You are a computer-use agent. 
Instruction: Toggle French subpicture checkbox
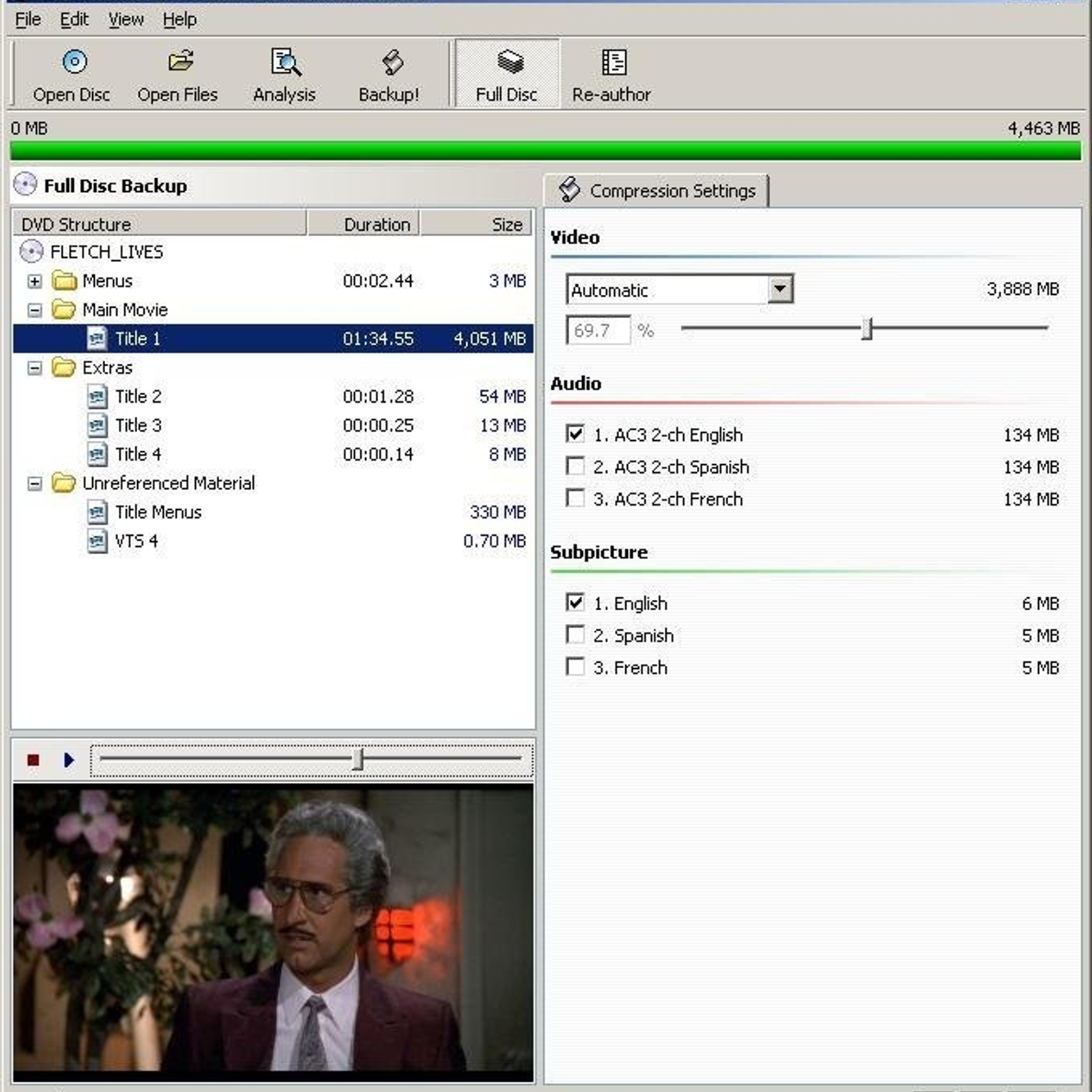pos(575,666)
